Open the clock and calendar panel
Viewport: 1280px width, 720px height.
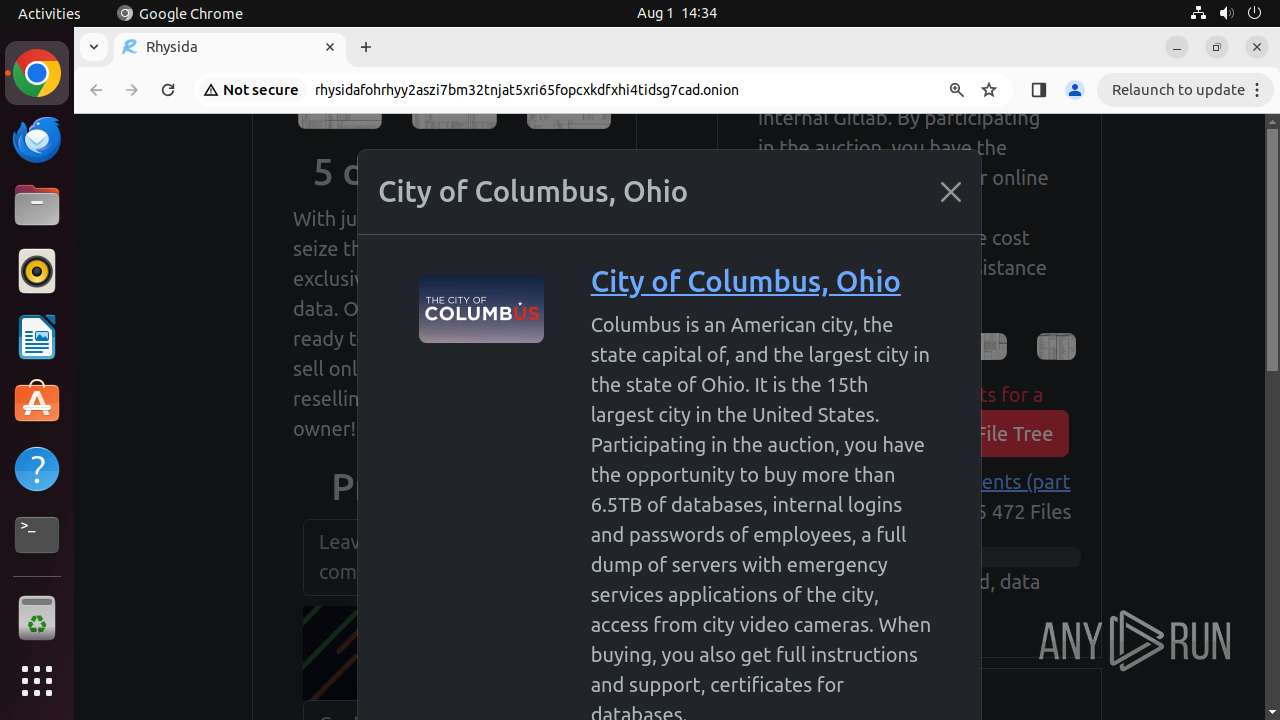pos(677,13)
